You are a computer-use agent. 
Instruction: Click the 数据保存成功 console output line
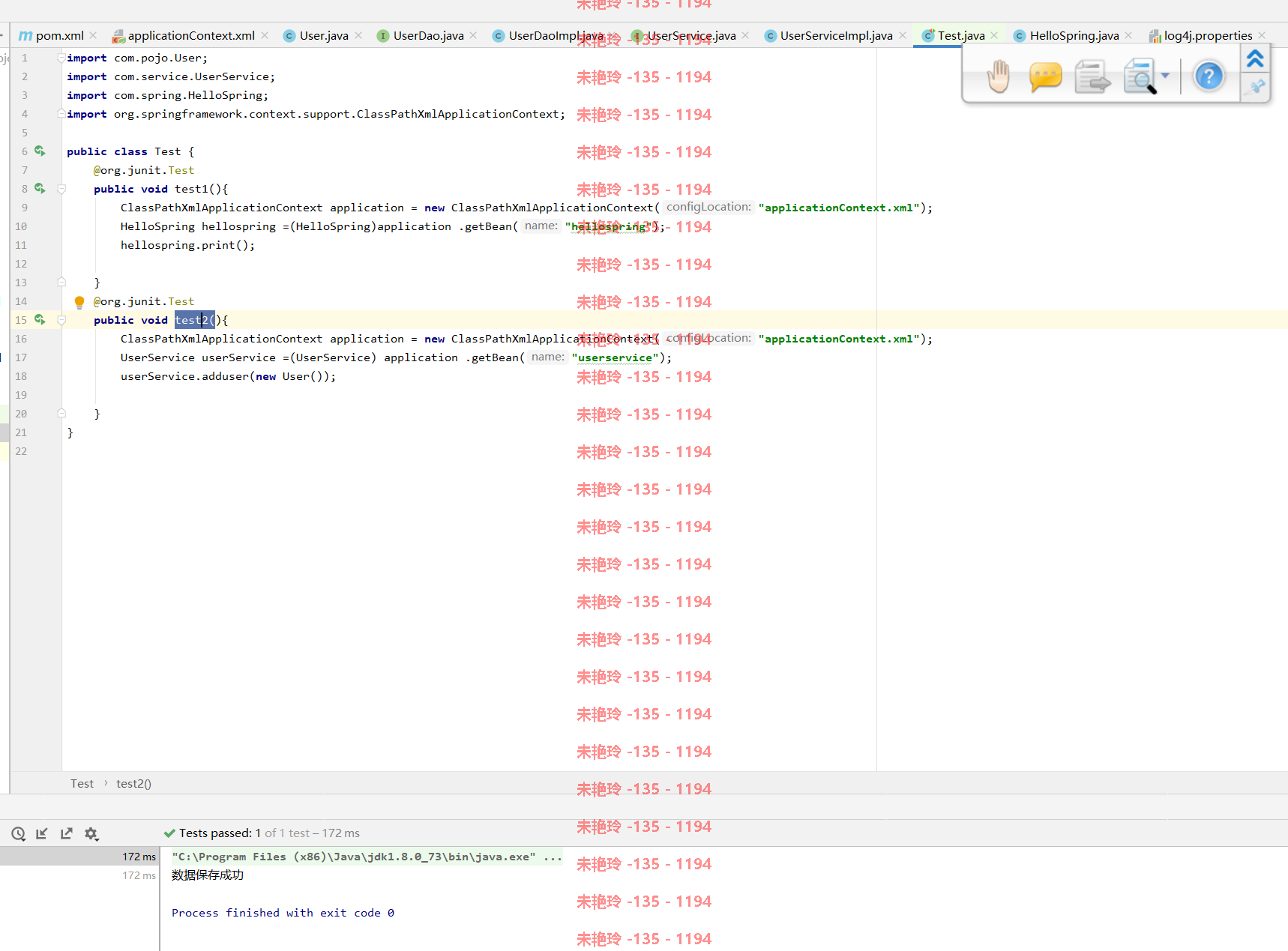click(208, 875)
